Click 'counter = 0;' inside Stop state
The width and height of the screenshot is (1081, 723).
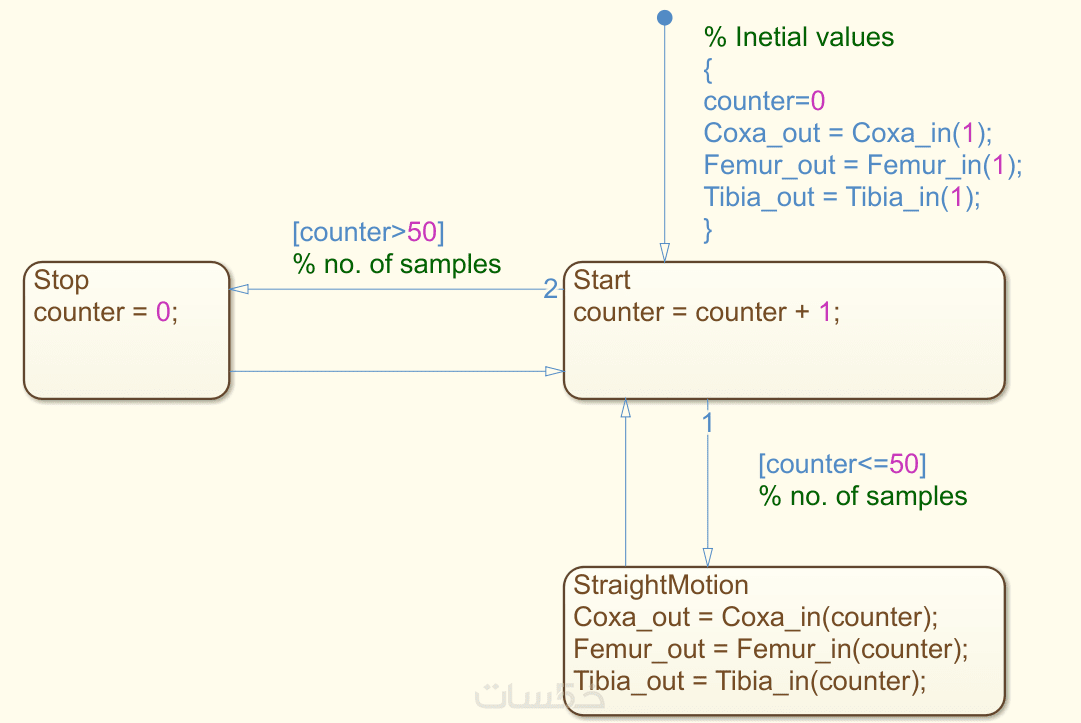point(106,312)
